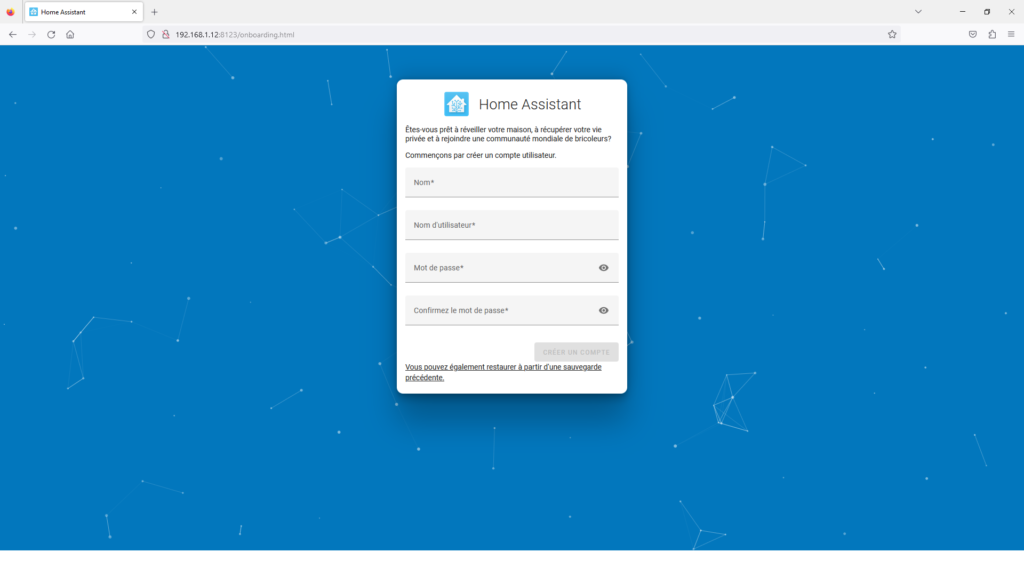Click the CRÉER UN COMPTE button
Image resolution: width=1024 pixels, height=576 pixels.
[576, 351]
